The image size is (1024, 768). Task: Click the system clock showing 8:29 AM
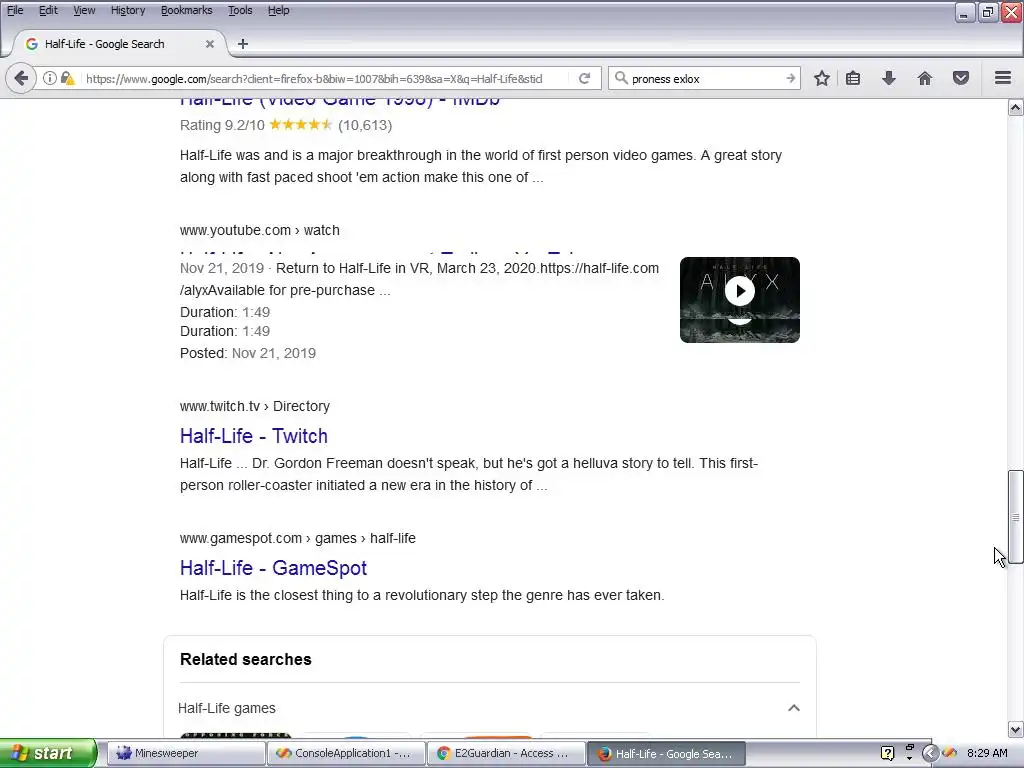987,753
